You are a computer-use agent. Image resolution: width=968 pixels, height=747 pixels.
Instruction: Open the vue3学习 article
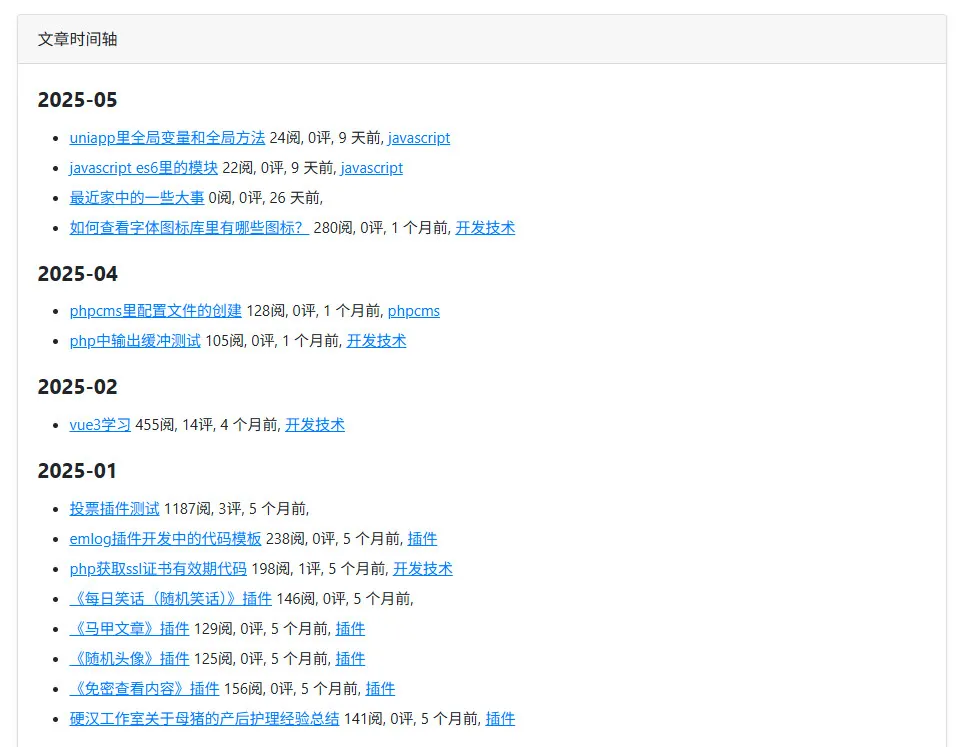point(100,425)
